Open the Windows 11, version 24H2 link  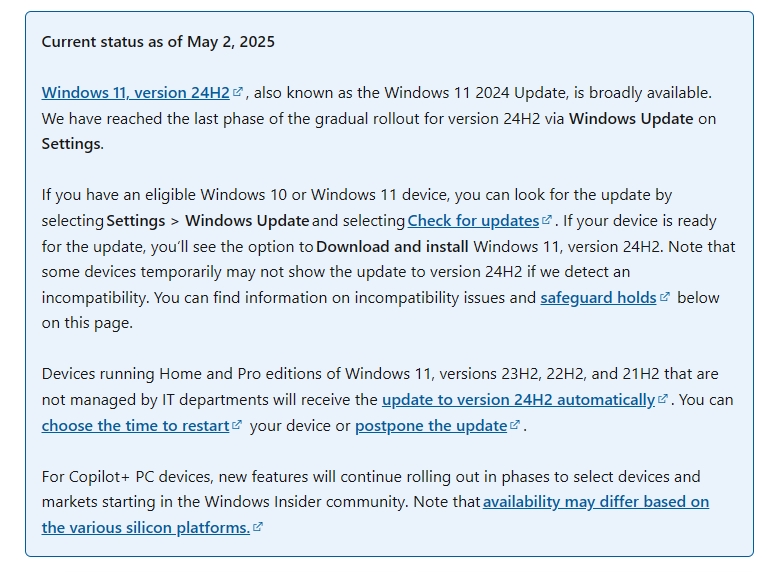click(x=135, y=92)
